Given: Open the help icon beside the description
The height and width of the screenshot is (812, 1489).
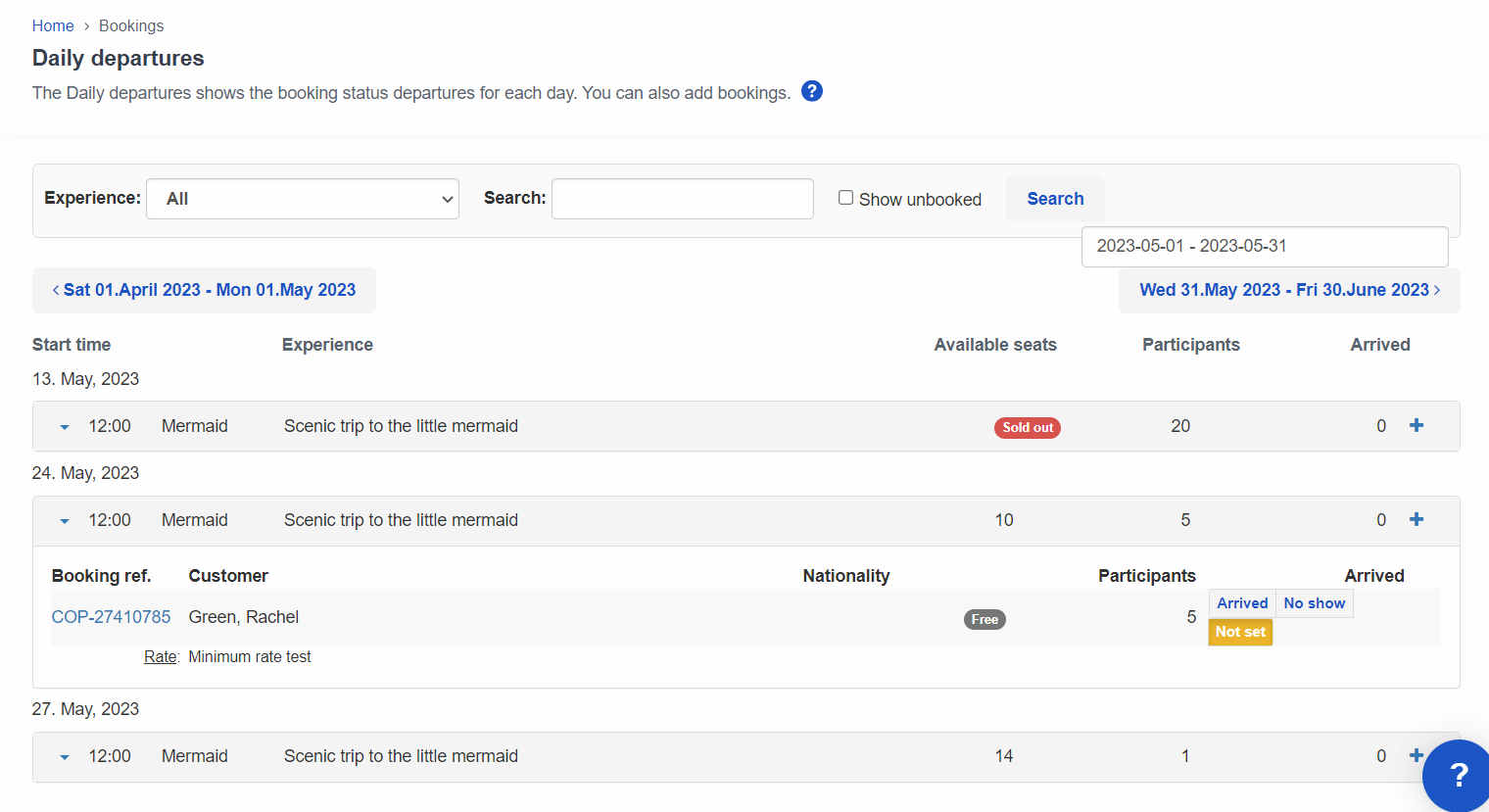Looking at the screenshot, I should (x=812, y=91).
